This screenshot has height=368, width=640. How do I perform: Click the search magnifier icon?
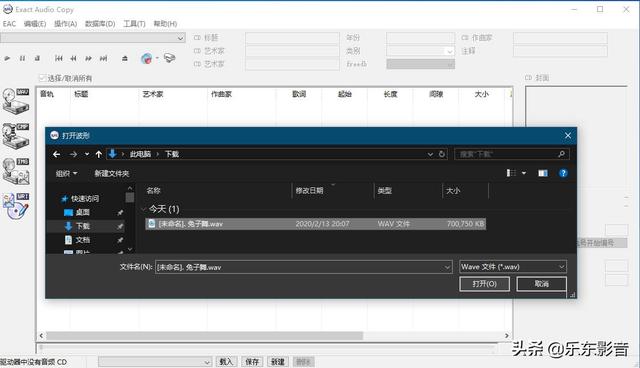point(561,154)
